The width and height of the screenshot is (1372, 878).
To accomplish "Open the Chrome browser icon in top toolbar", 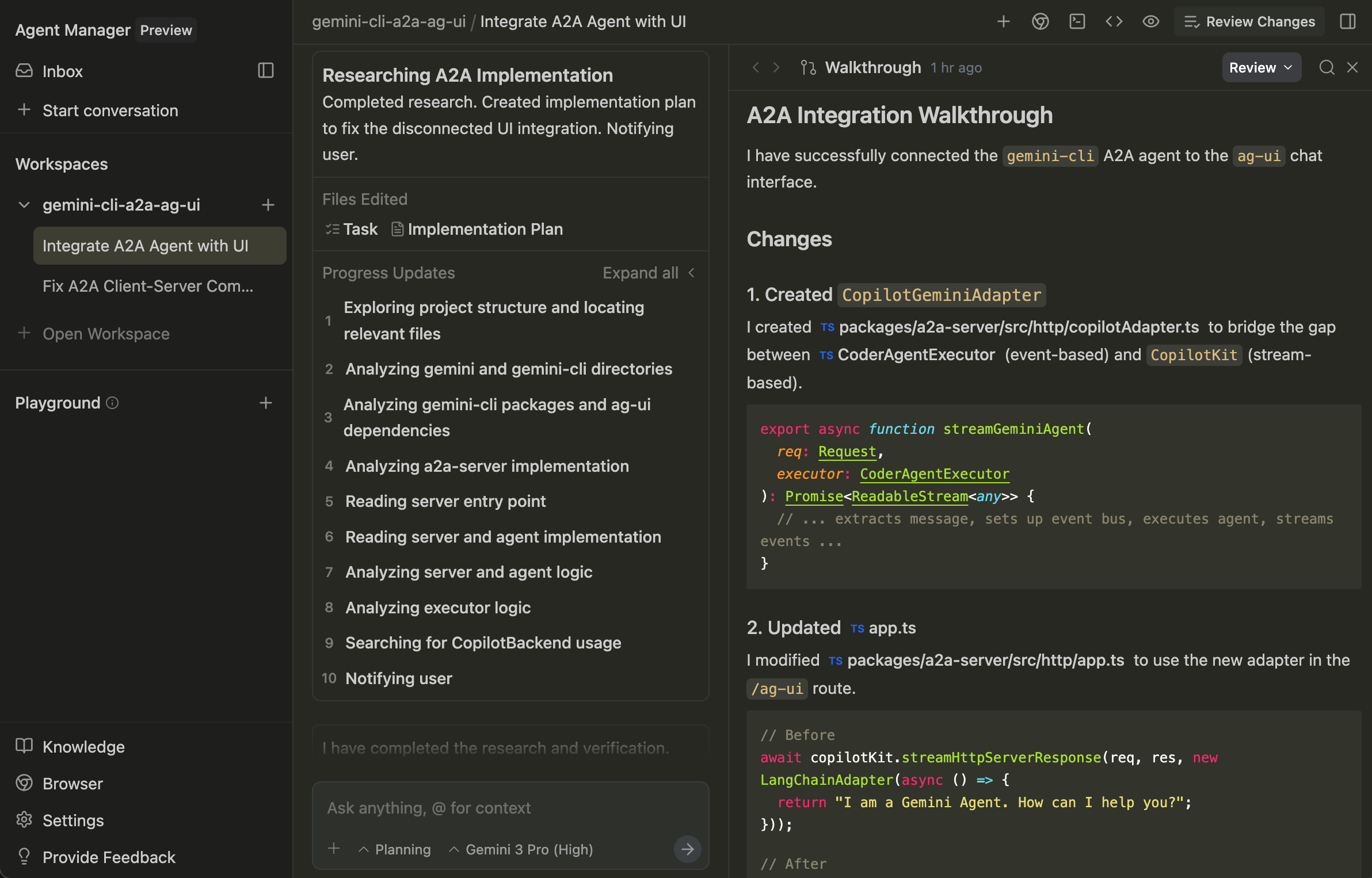I will tap(1040, 21).
